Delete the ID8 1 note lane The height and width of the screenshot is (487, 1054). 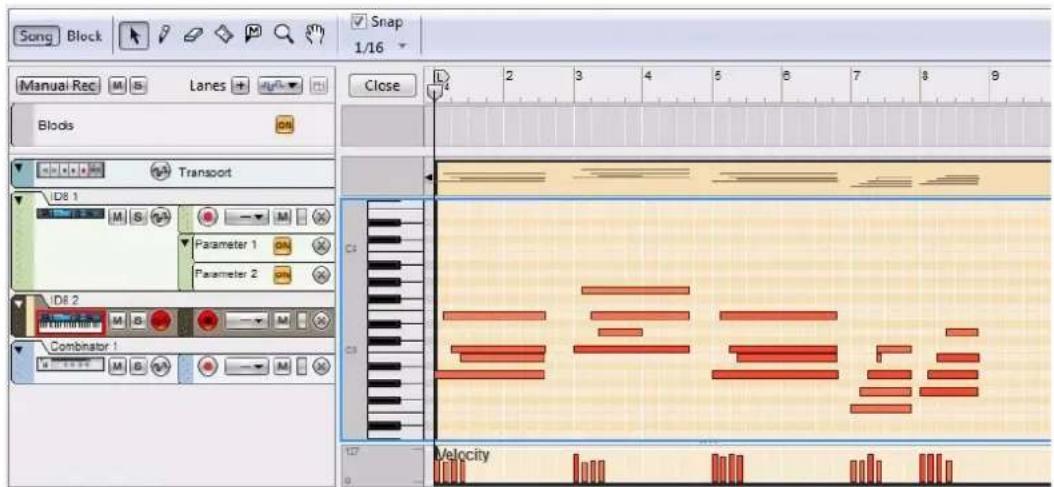[322, 217]
